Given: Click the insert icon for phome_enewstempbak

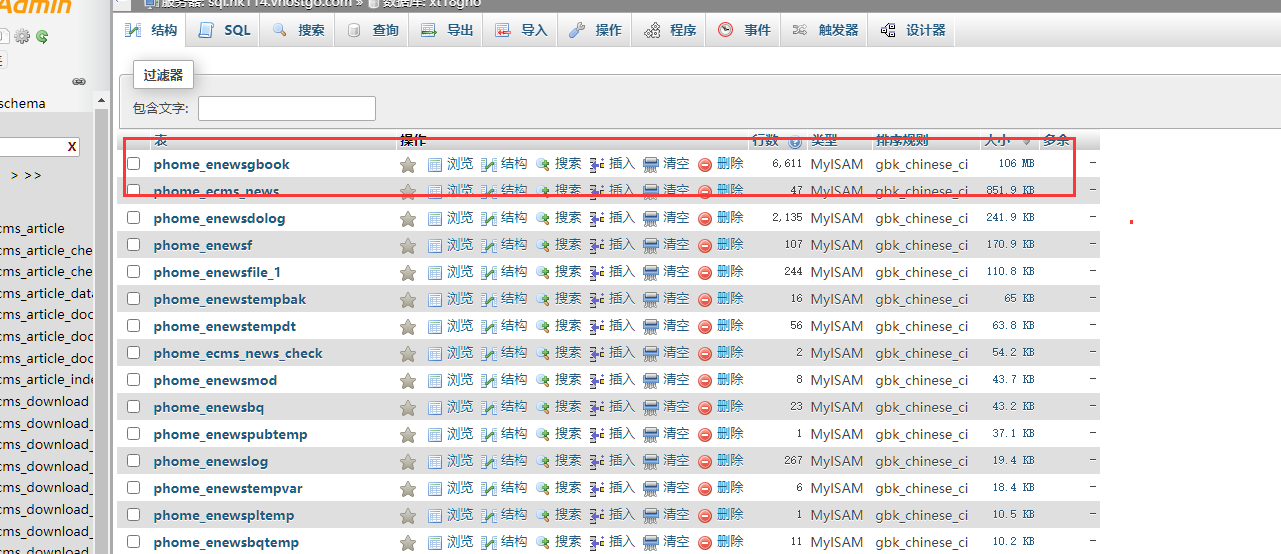Looking at the screenshot, I should click(597, 299).
